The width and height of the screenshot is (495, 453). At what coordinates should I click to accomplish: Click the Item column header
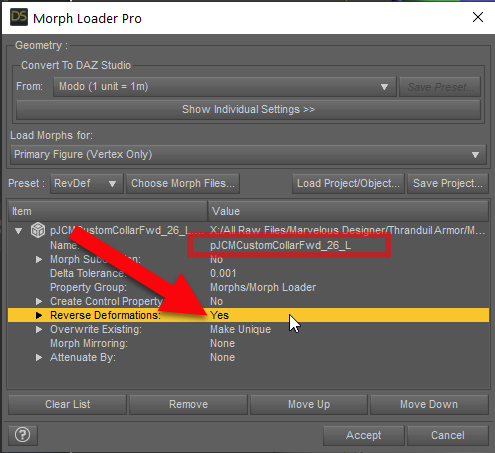click(x=108, y=211)
